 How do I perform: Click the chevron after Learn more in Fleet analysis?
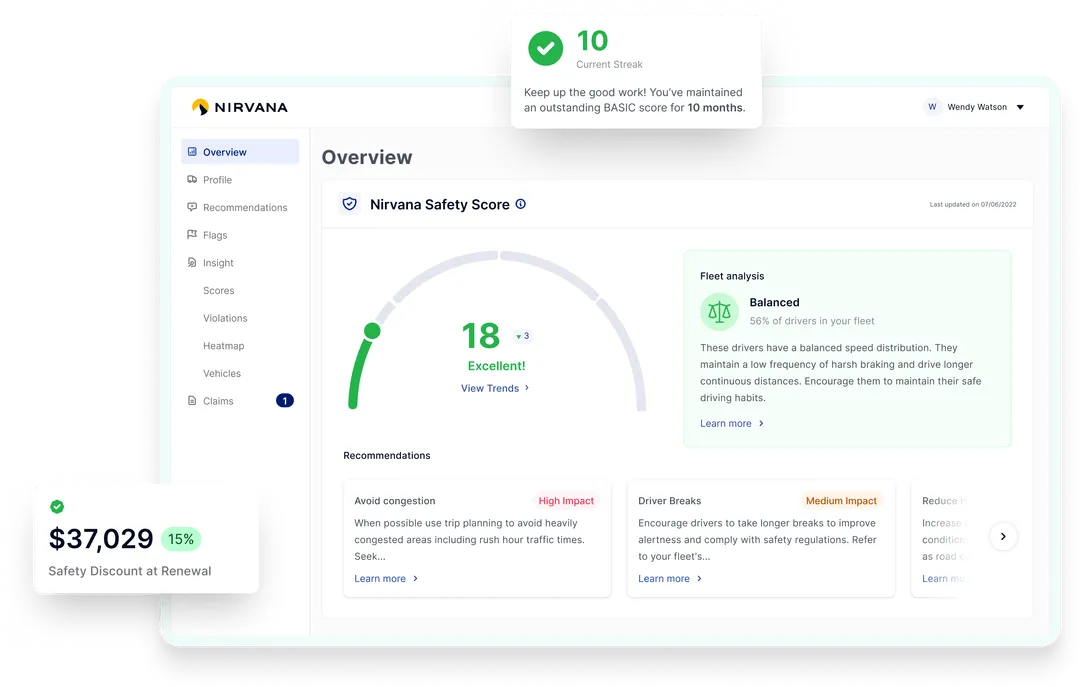tap(759, 423)
